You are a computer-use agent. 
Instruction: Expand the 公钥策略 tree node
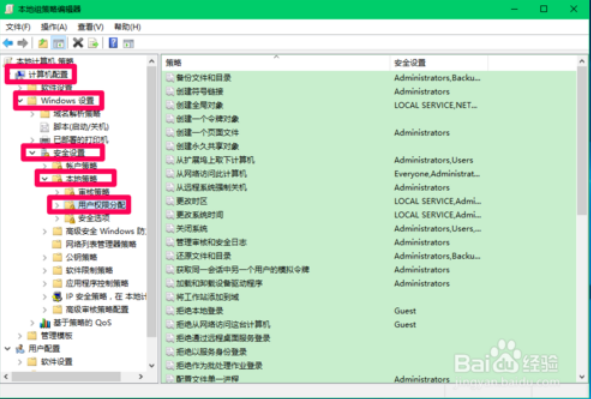coord(45,258)
